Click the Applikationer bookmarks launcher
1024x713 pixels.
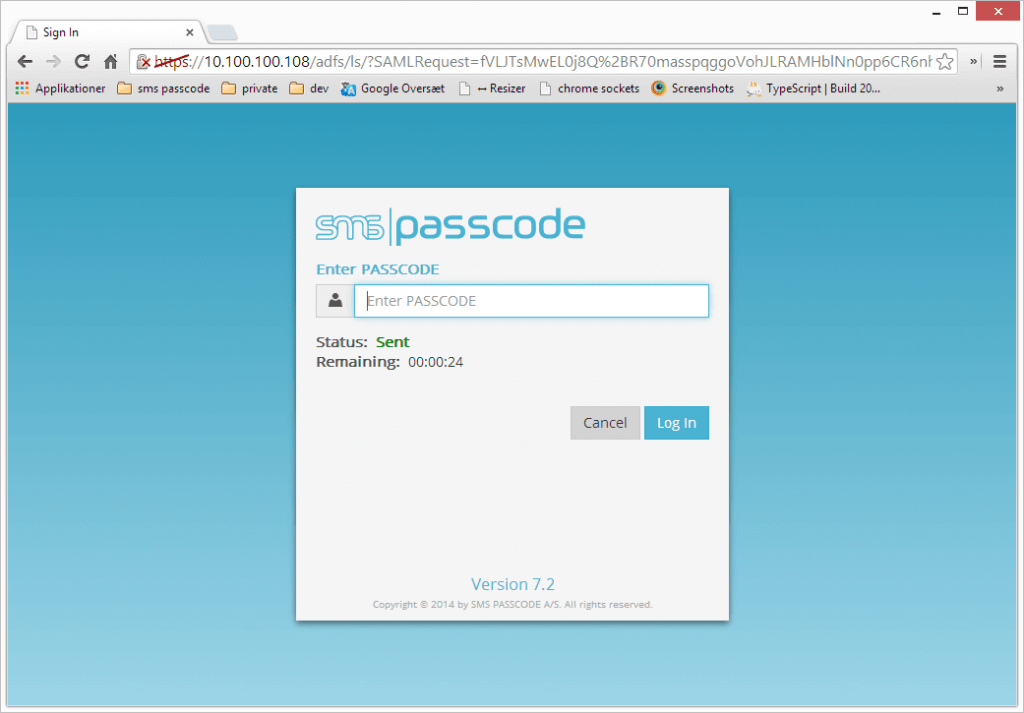point(64,88)
